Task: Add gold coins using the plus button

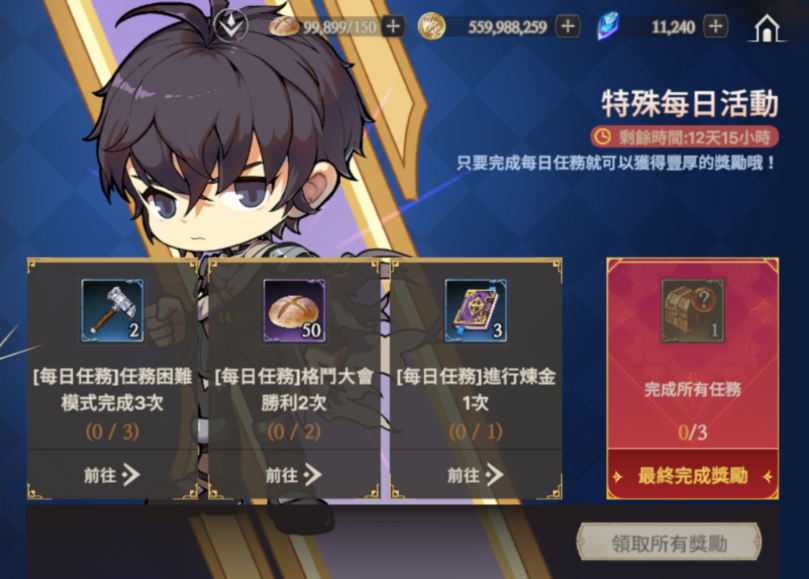Action: pyautogui.click(x=568, y=27)
